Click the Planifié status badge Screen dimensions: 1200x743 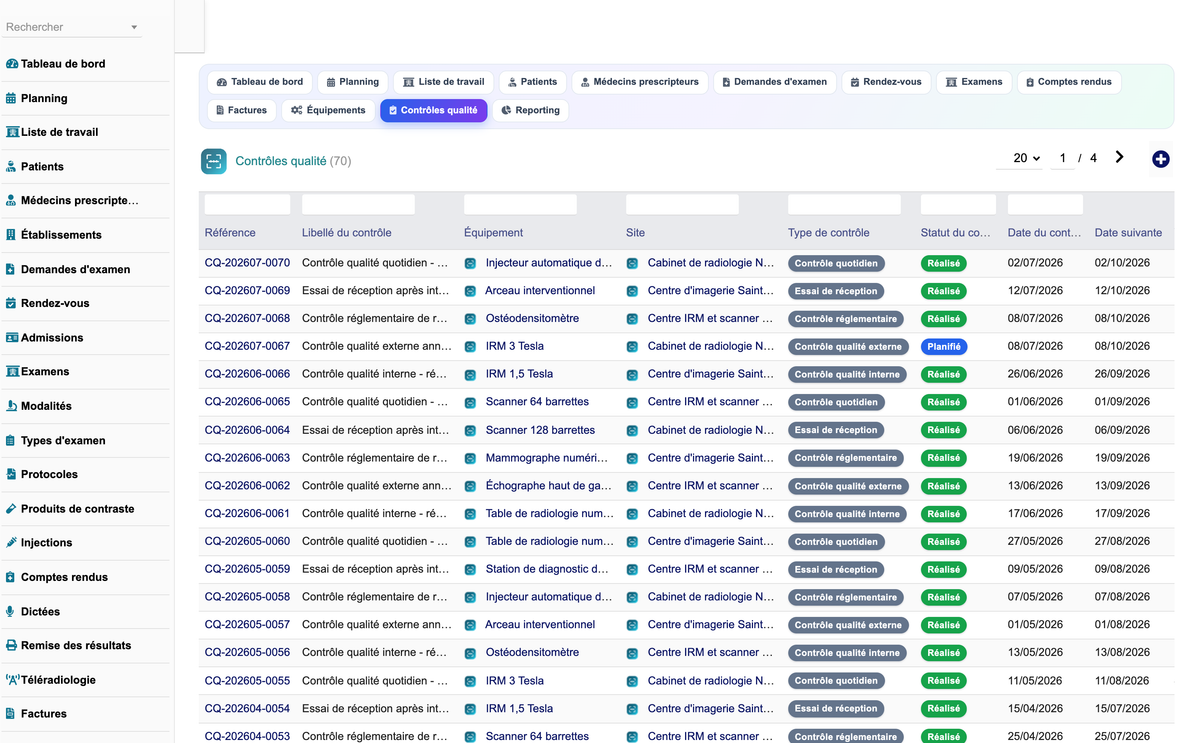point(944,347)
